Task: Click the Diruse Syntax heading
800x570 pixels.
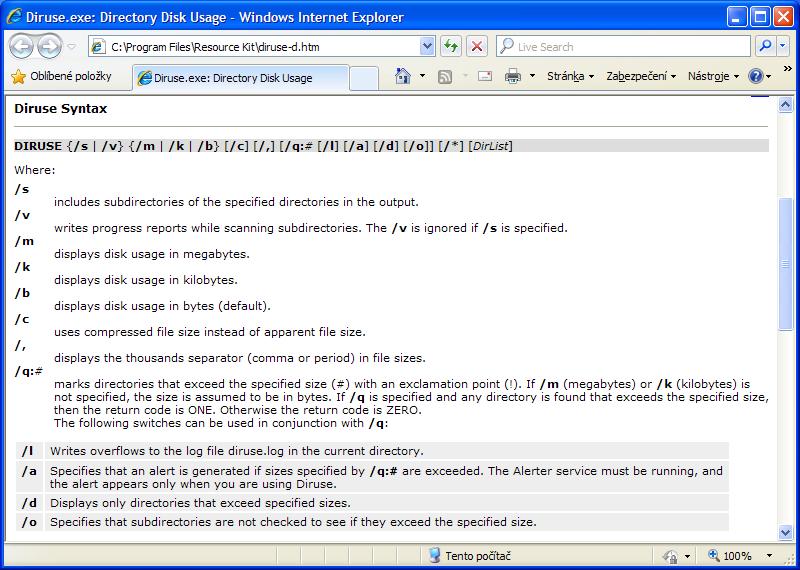Action: 61,109
